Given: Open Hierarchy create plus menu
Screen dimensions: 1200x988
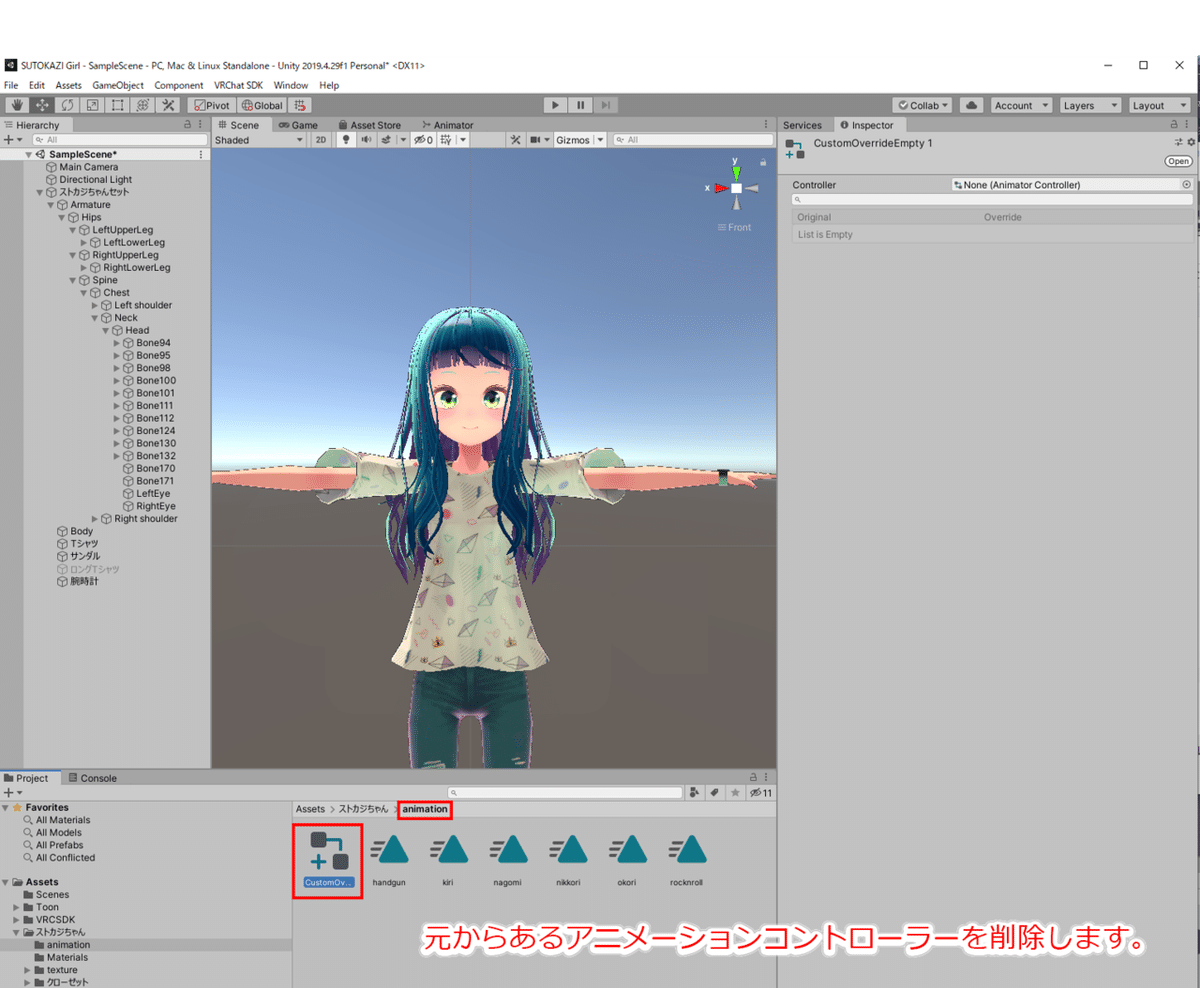Looking at the screenshot, I should tap(11, 140).
